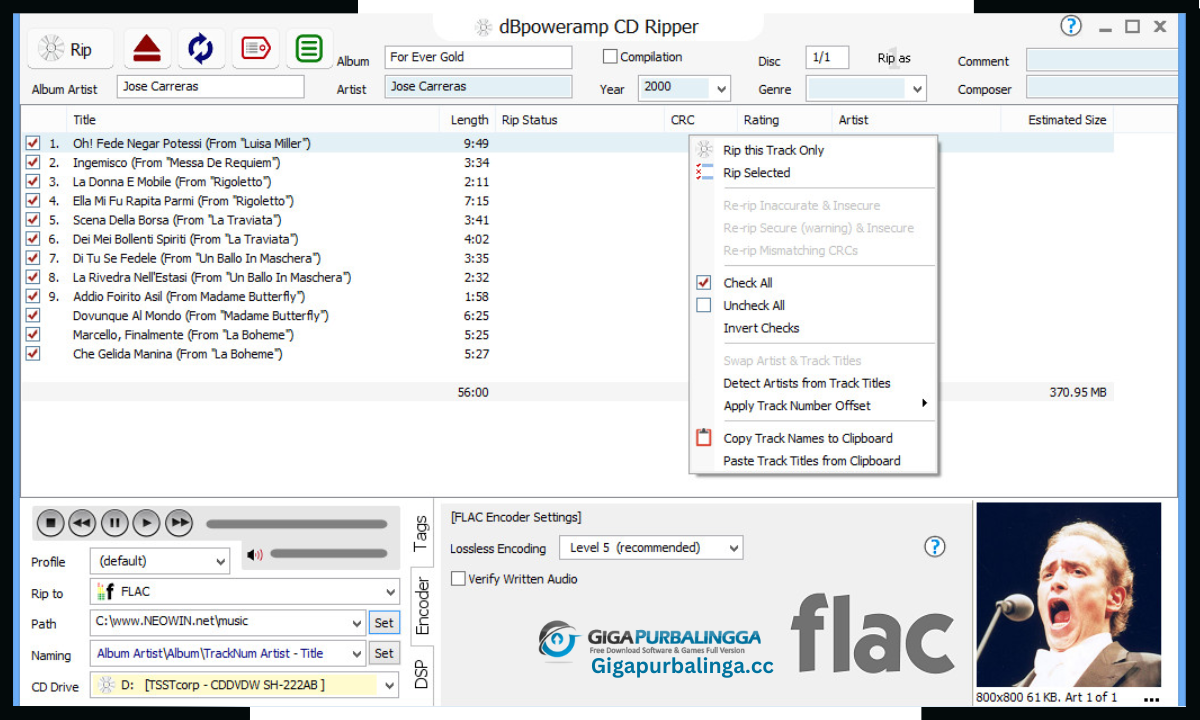Uncheck track 7 Di Tu Se Fedele
Screen dimensions: 1200x720
tap(33, 258)
